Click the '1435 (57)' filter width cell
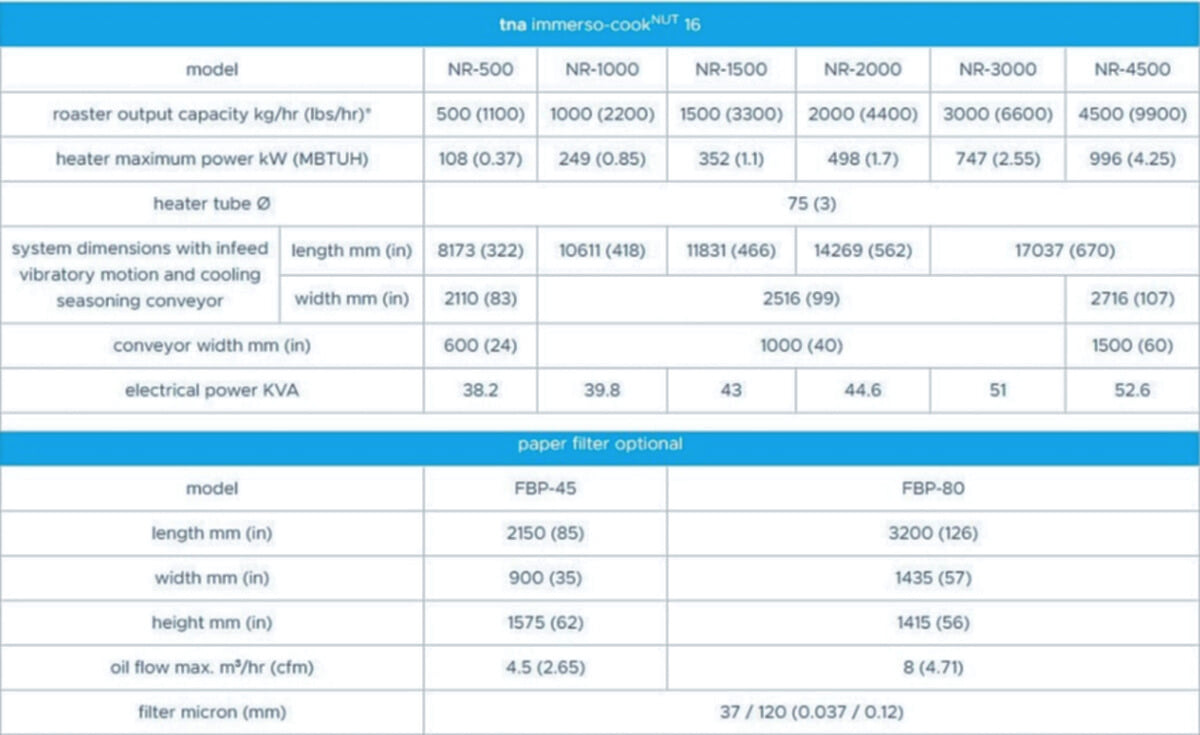 [x=933, y=578]
